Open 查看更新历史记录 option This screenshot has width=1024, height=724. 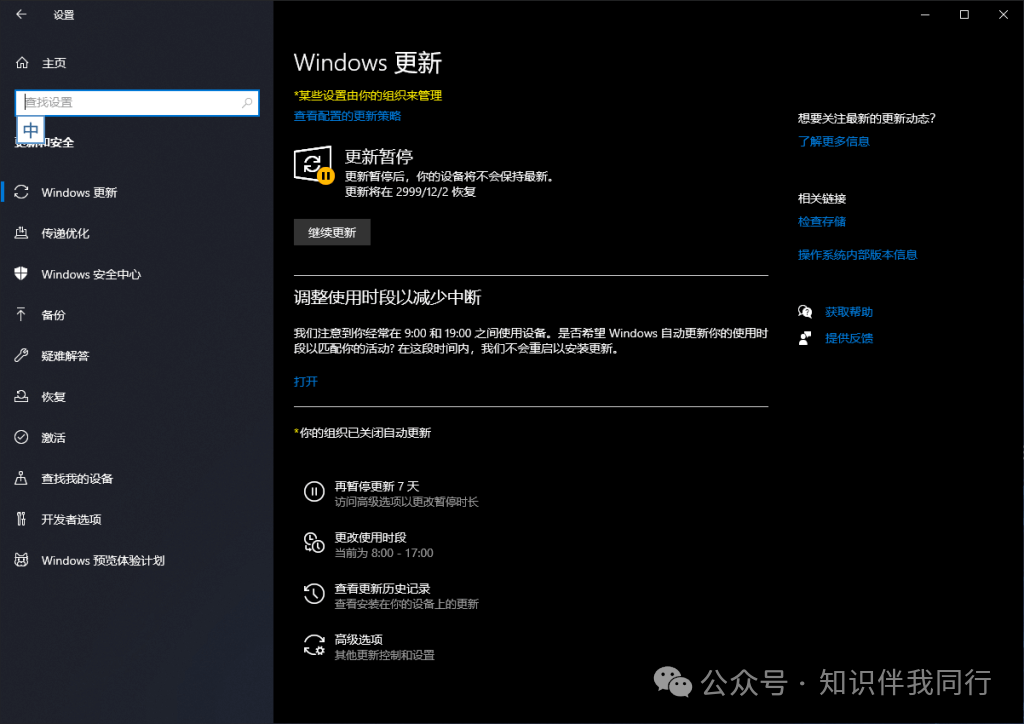pyautogui.click(x=382, y=588)
